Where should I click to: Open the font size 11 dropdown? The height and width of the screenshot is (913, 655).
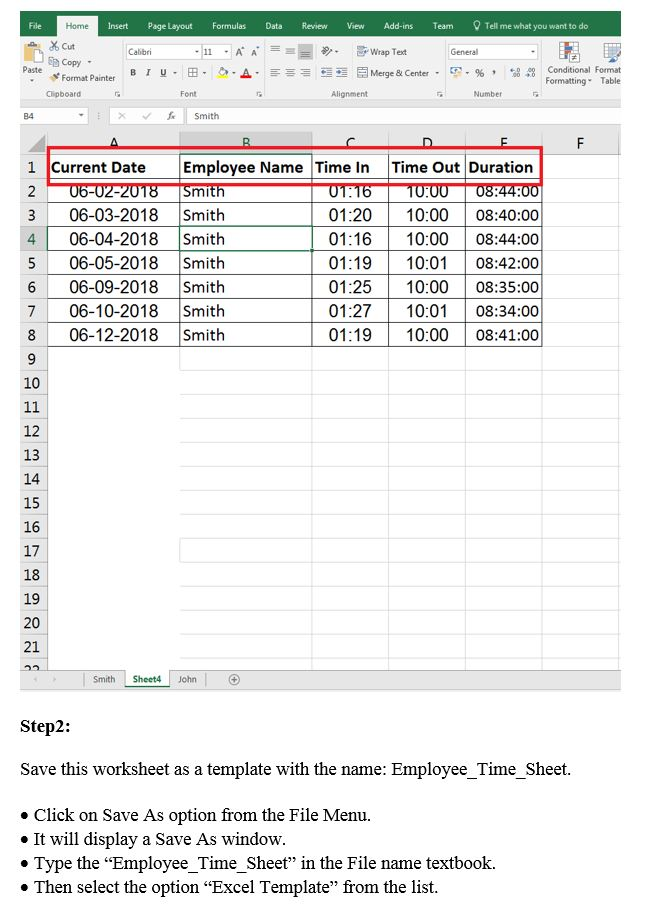(x=226, y=52)
